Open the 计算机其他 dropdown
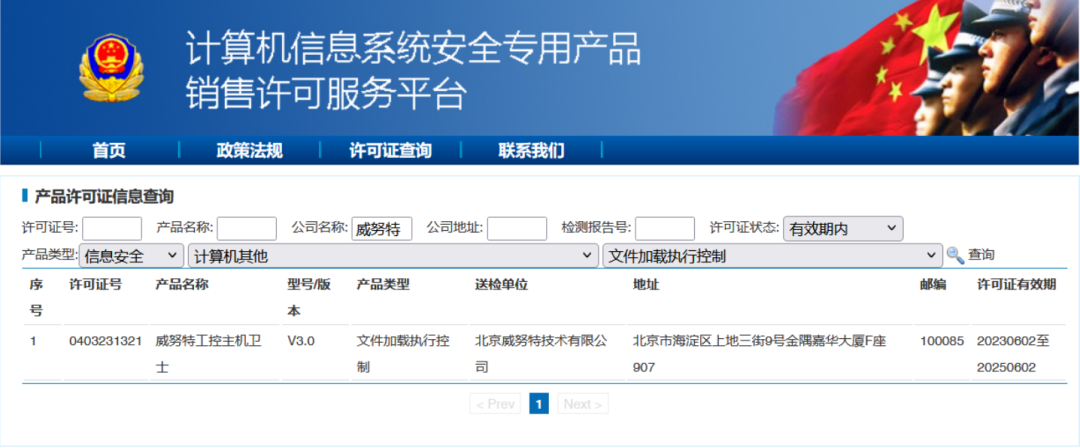 point(393,256)
